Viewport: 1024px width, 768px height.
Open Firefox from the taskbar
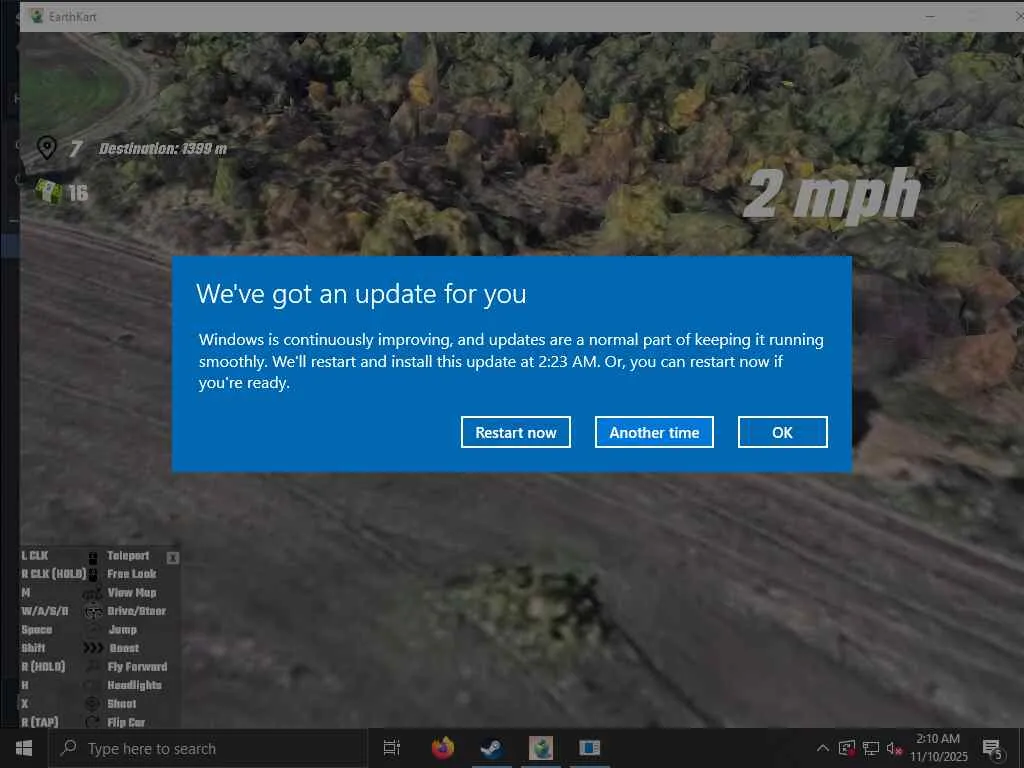[443, 748]
